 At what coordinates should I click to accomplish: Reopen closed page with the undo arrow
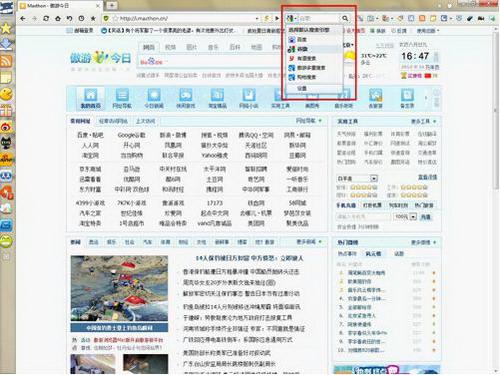click(x=69, y=18)
